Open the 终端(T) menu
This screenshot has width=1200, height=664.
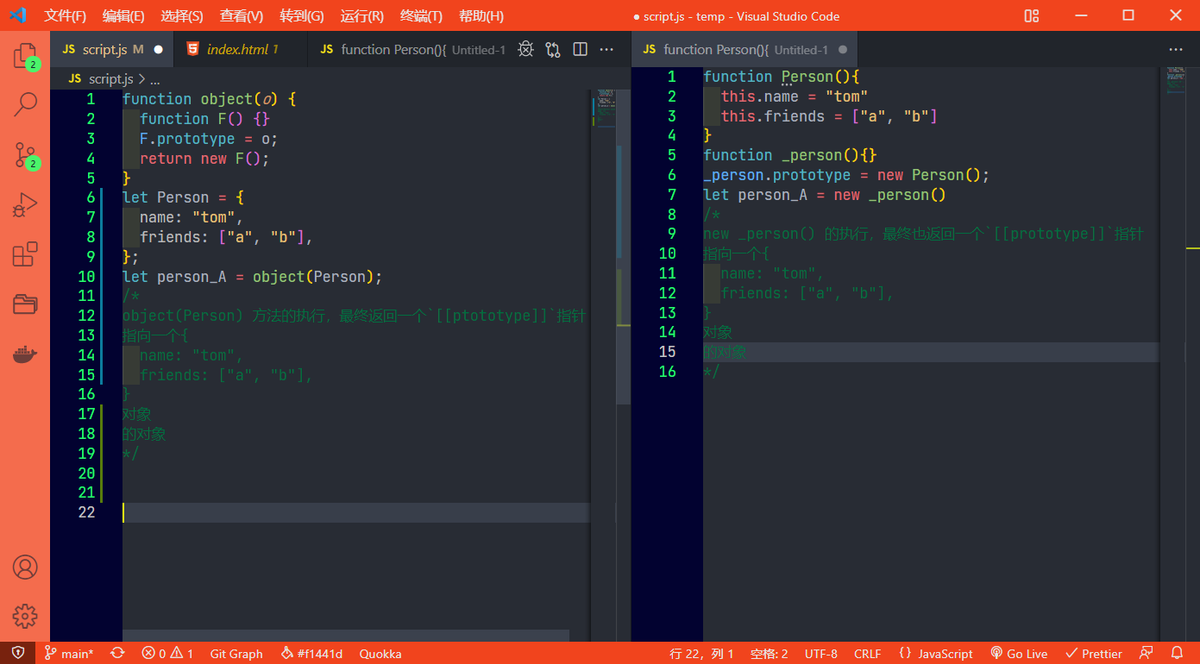click(421, 16)
